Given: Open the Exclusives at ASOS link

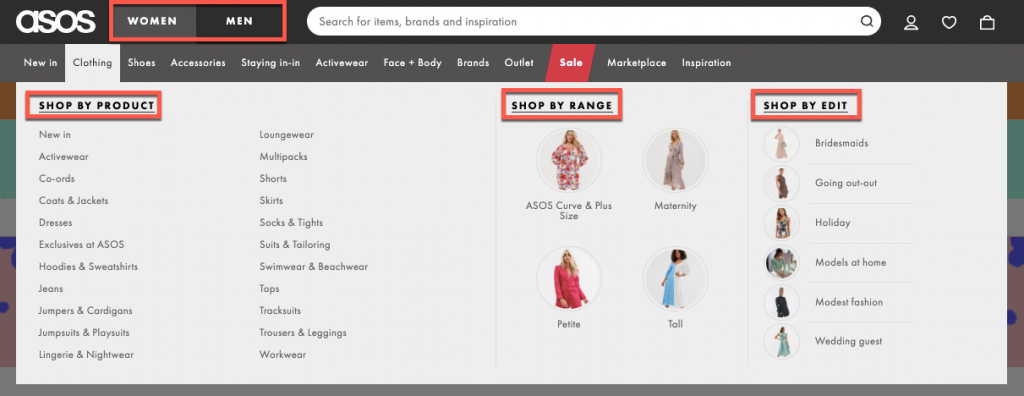Looking at the screenshot, I should (x=82, y=244).
